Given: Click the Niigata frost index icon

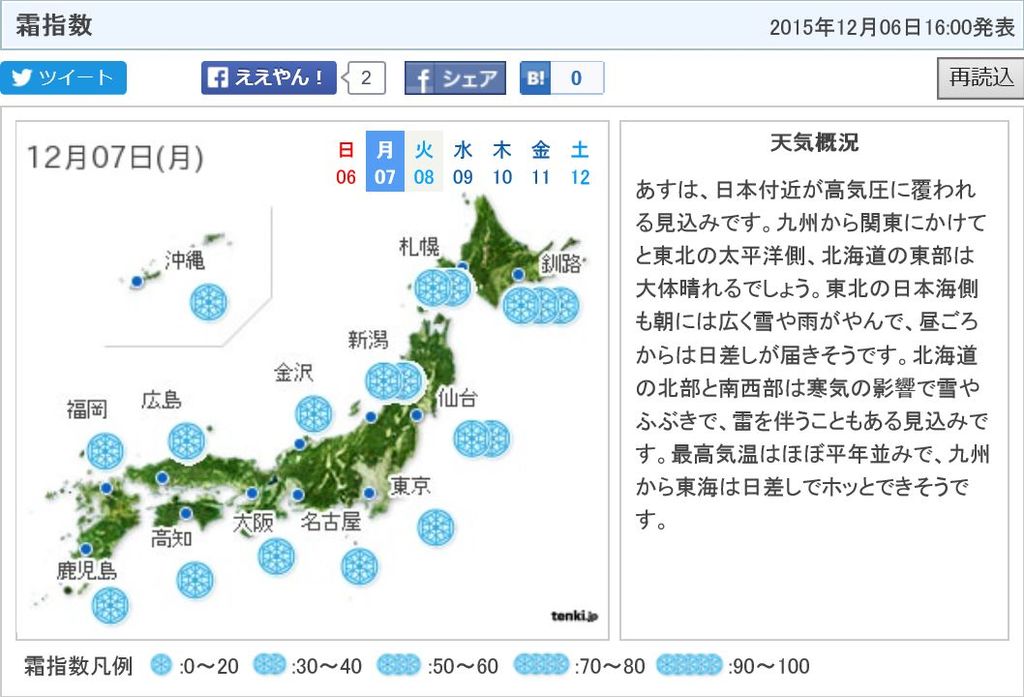Looking at the screenshot, I should point(394,381).
